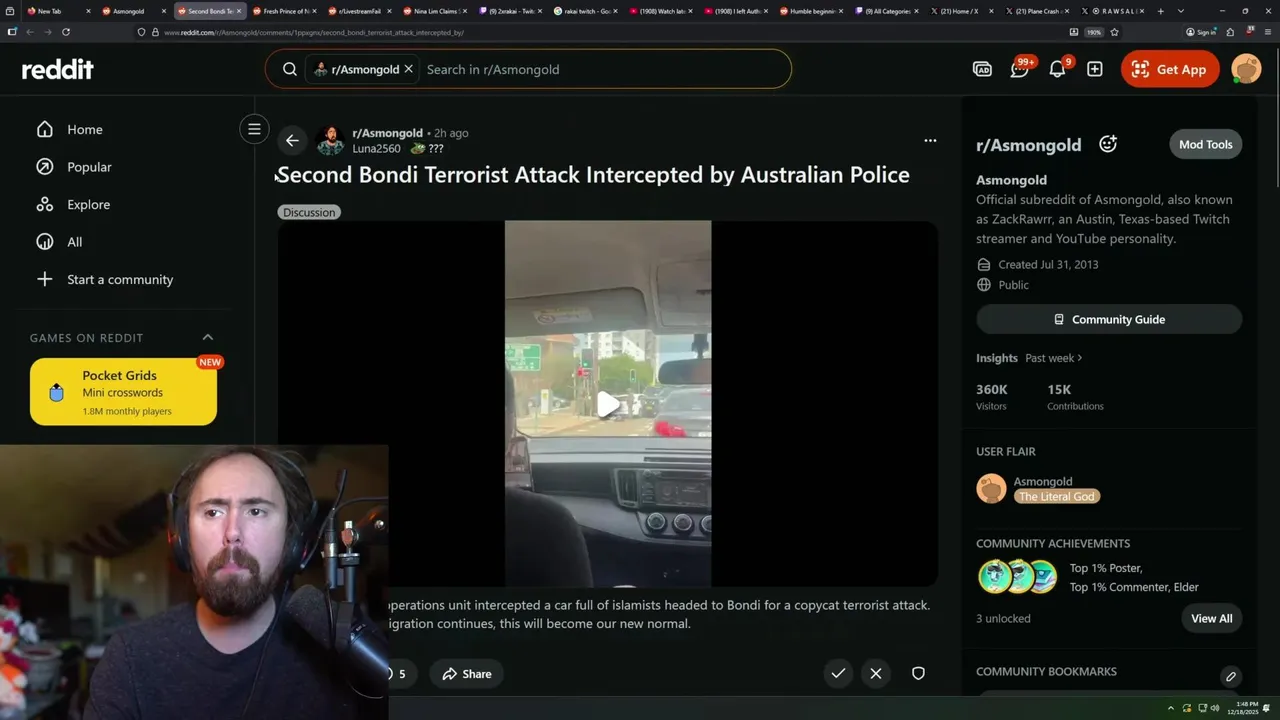Open the user profile avatar menu
The image size is (1280, 720).
pyautogui.click(x=1246, y=69)
